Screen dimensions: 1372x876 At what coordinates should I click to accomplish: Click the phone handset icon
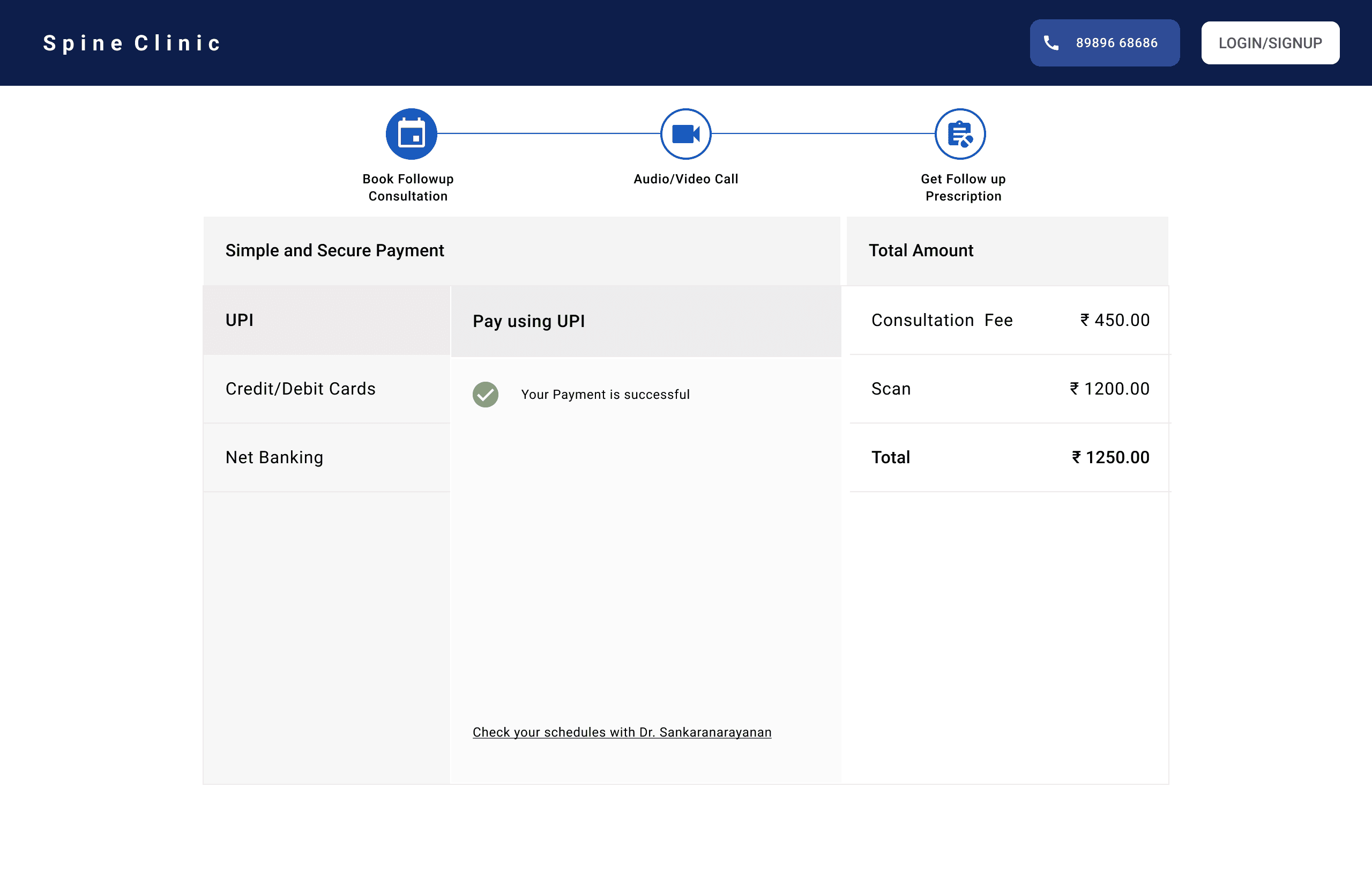point(1050,43)
